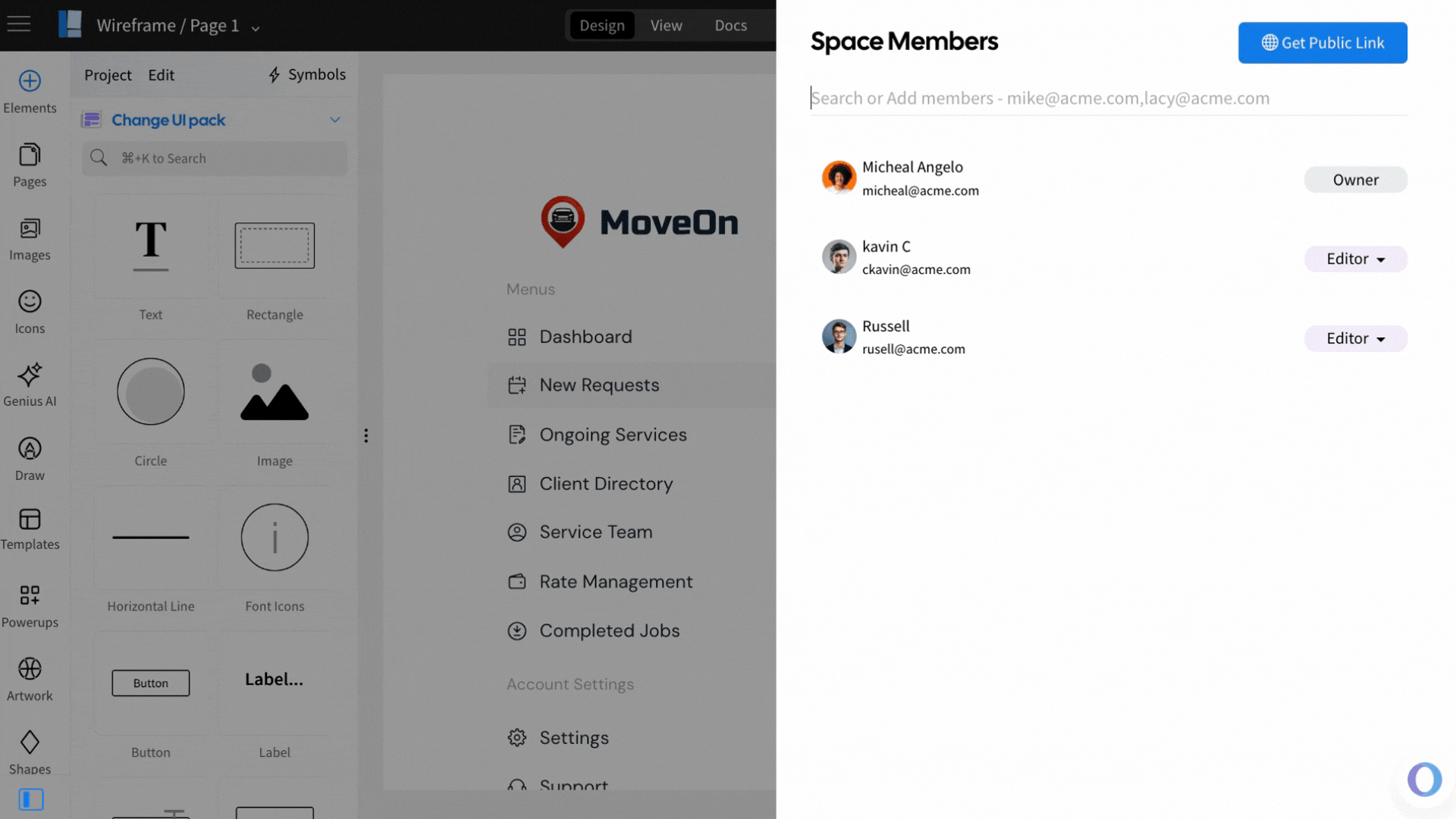Image resolution: width=1456 pixels, height=819 pixels.
Task: Activate the Draw tool
Action: (x=29, y=457)
